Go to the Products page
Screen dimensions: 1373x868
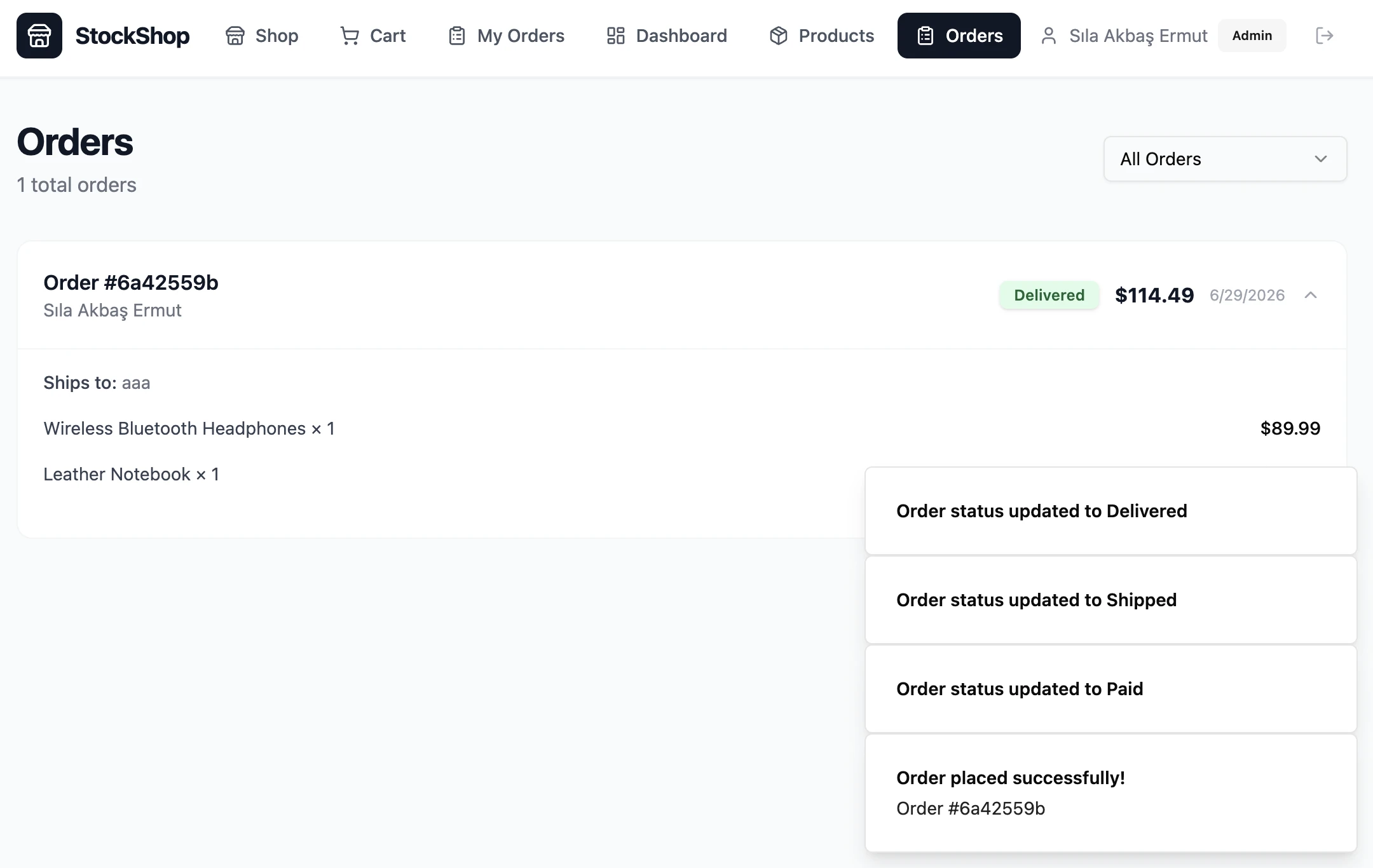pos(821,36)
